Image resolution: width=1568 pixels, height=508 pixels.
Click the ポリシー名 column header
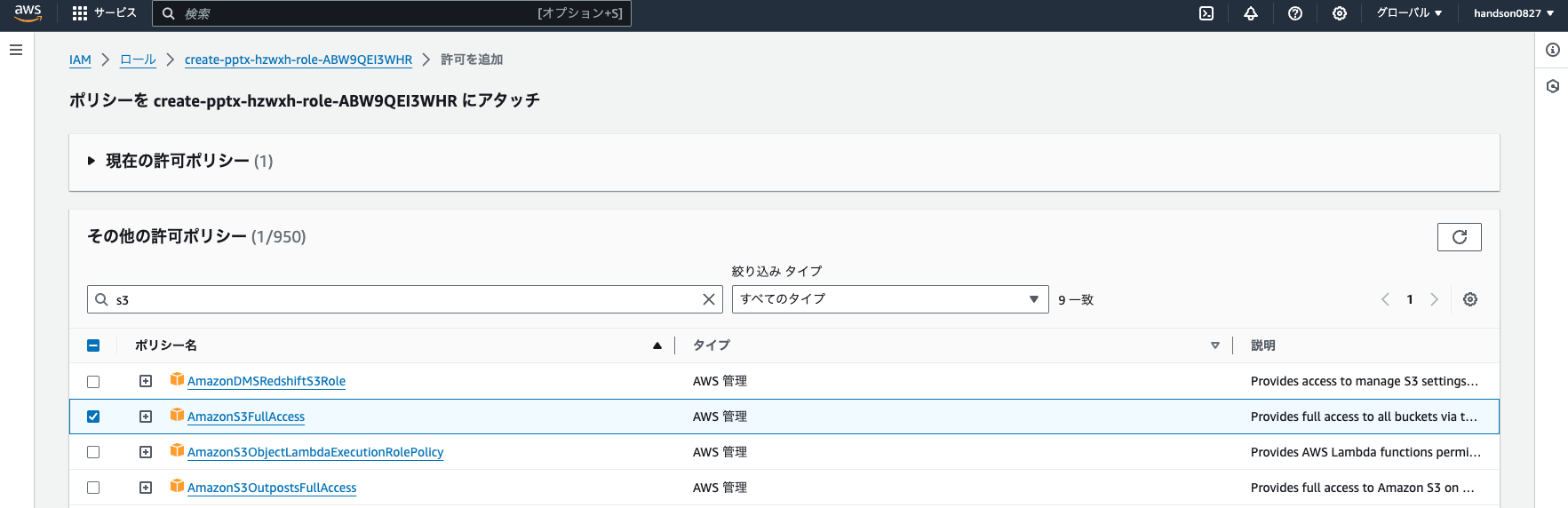166,345
